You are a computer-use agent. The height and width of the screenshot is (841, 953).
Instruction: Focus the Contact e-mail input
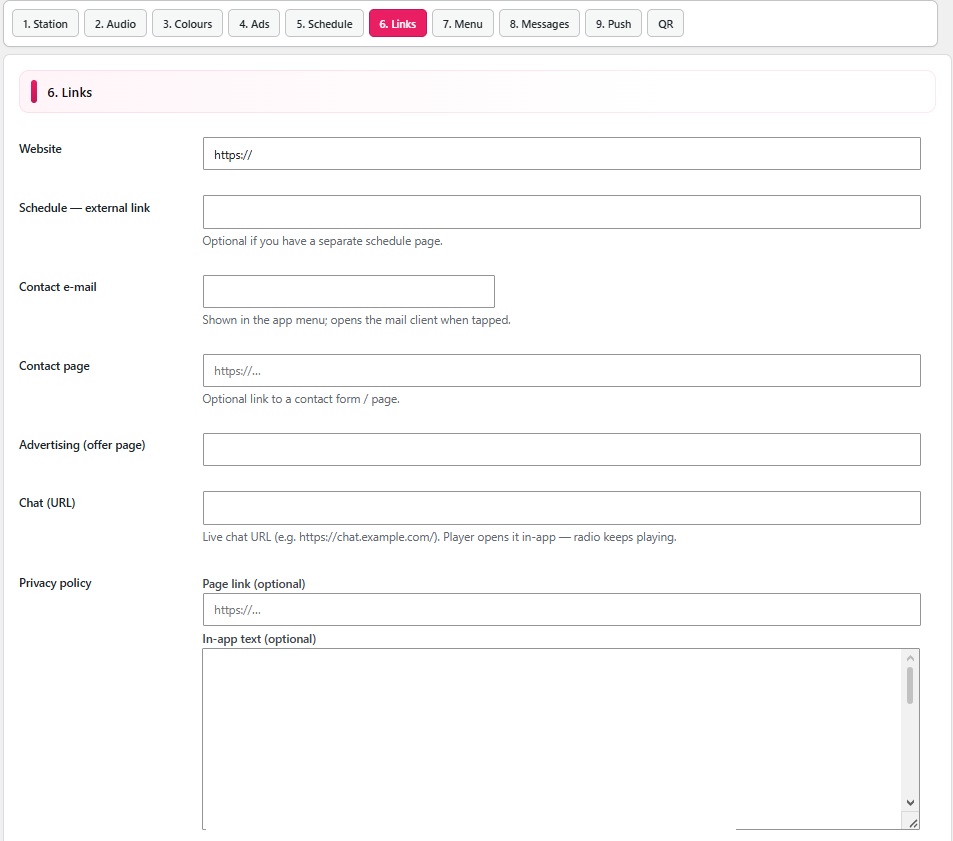[x=349, y=292]
